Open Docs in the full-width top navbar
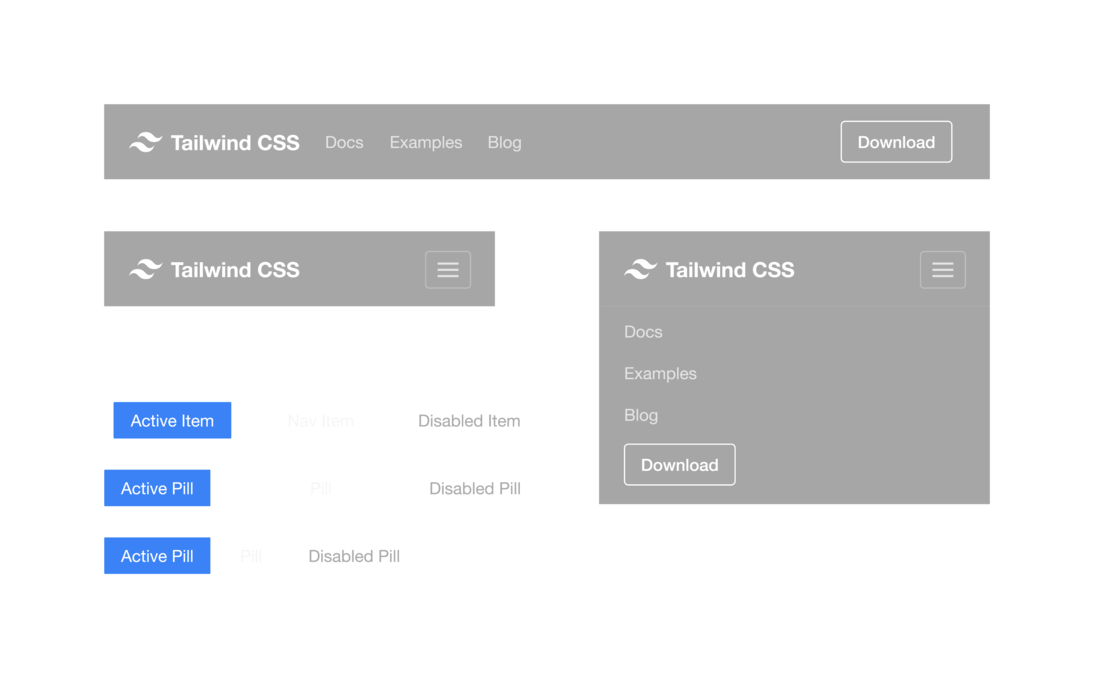Viewport: 1094px width, 678px height. coord(344,142)
